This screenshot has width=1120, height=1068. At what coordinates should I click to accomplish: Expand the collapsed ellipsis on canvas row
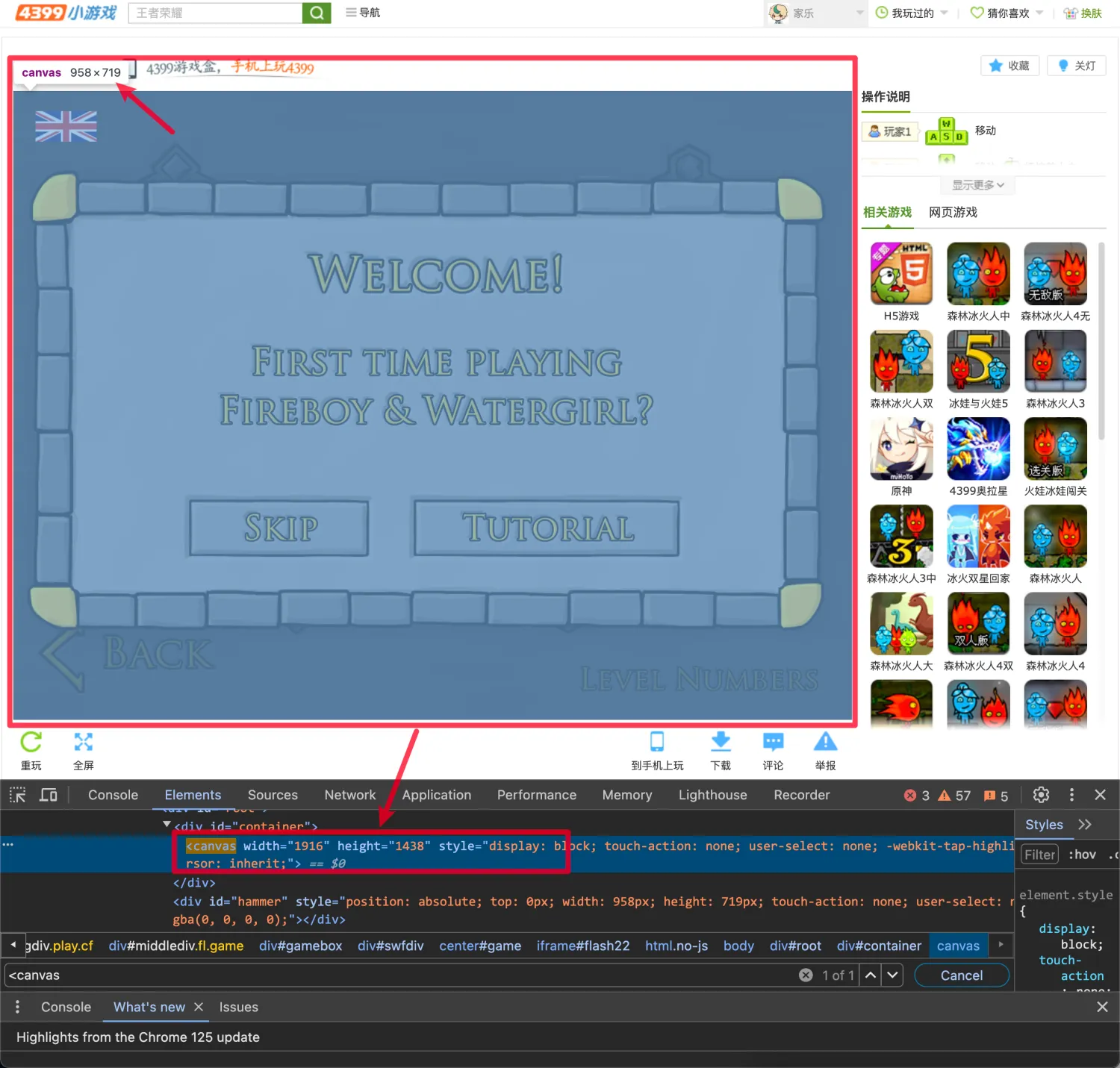[x=8, y=845]
